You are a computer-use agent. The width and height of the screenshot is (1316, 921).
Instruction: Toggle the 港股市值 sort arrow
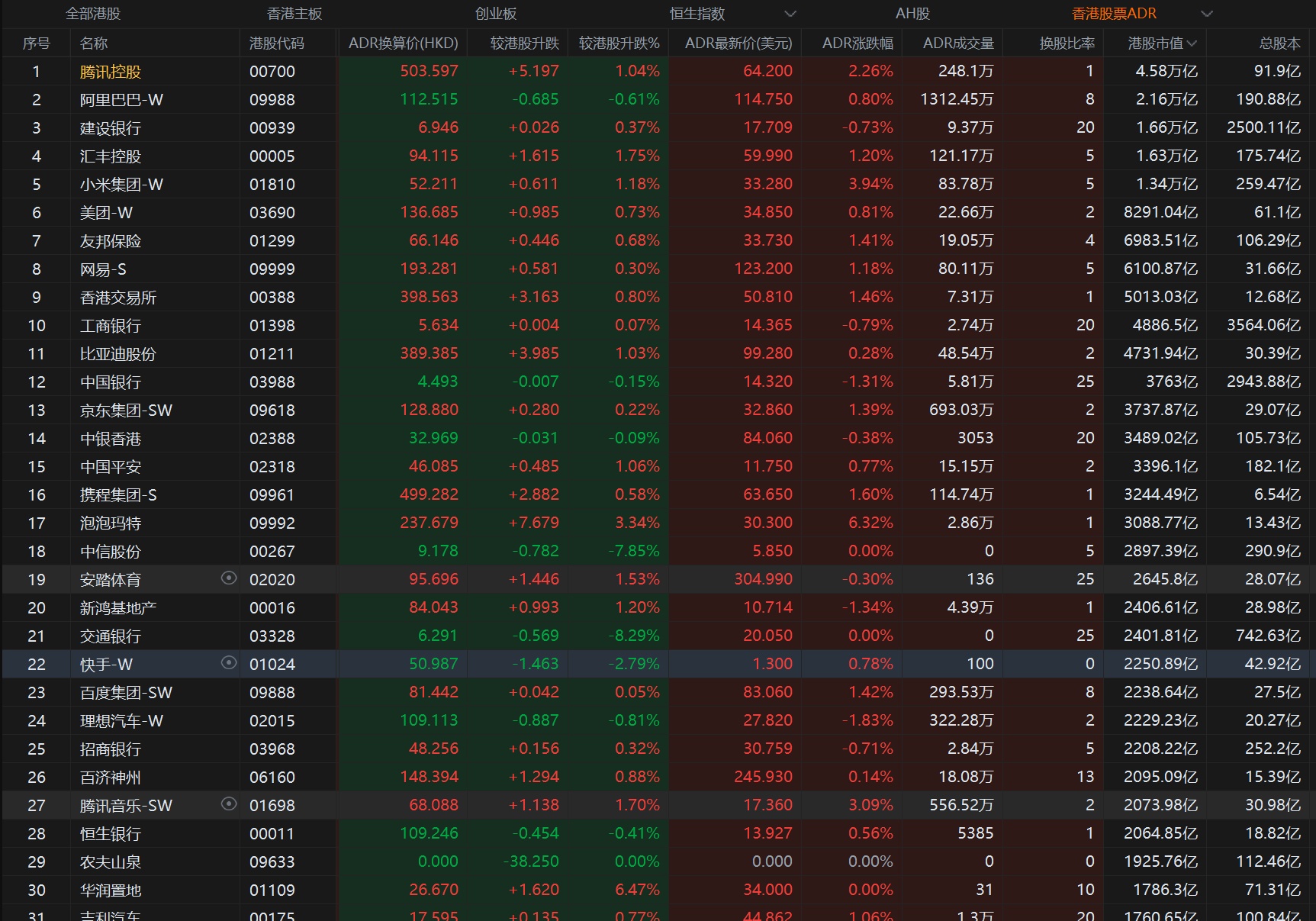(1192, 43)
